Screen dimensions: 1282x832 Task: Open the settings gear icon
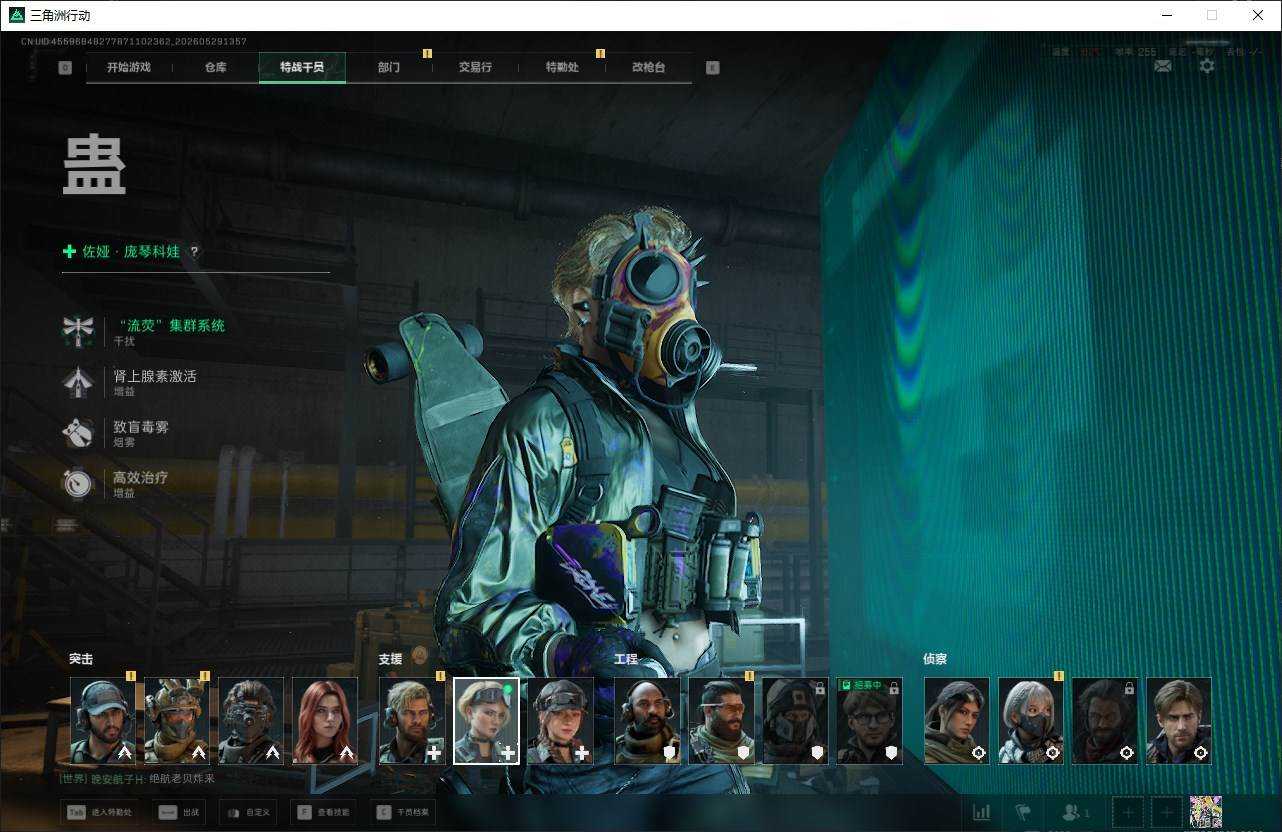coord(1207,66)
